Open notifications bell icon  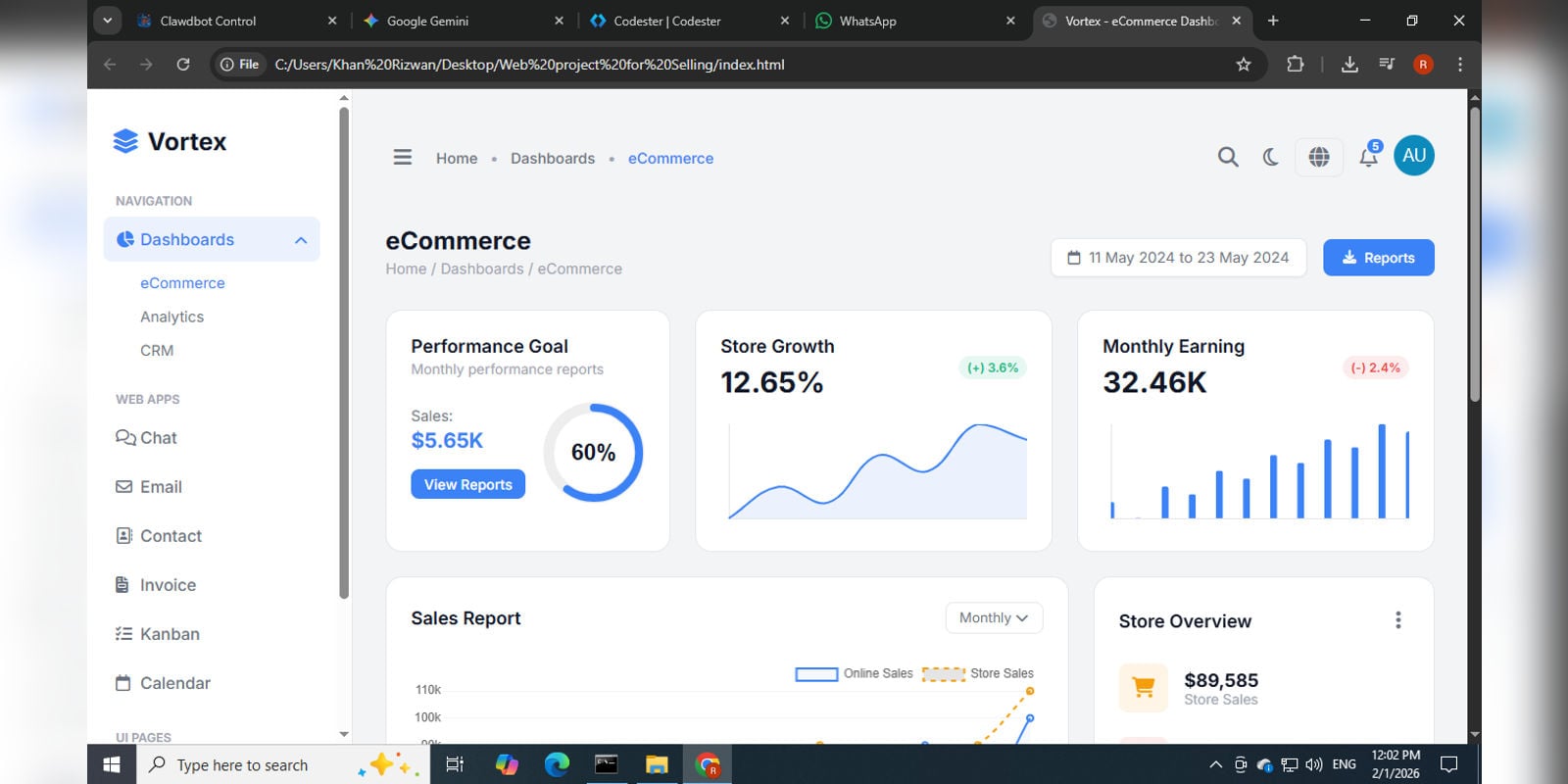tap(1368, 157)
